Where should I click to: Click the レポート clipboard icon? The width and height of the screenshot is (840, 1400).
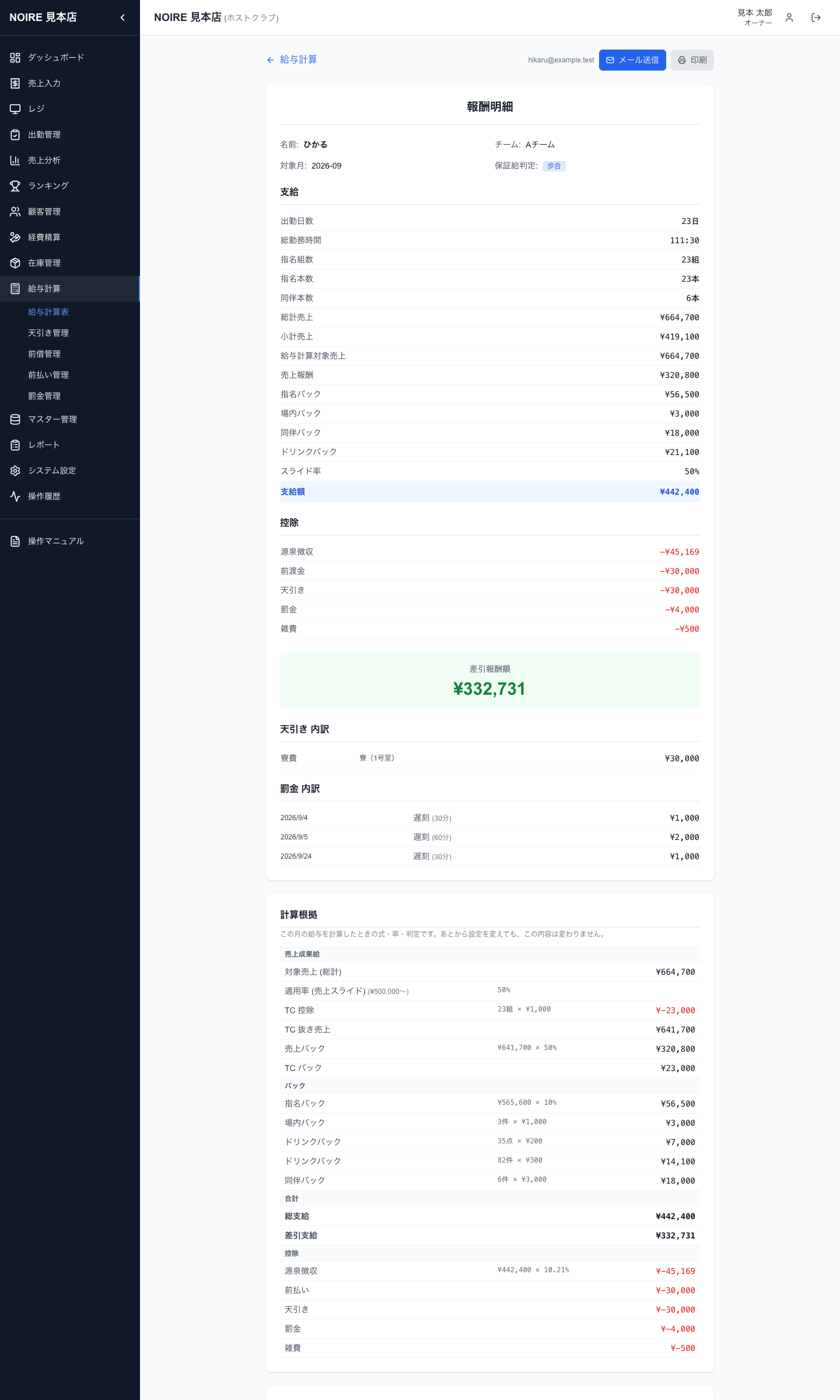(x=15, y=444)
